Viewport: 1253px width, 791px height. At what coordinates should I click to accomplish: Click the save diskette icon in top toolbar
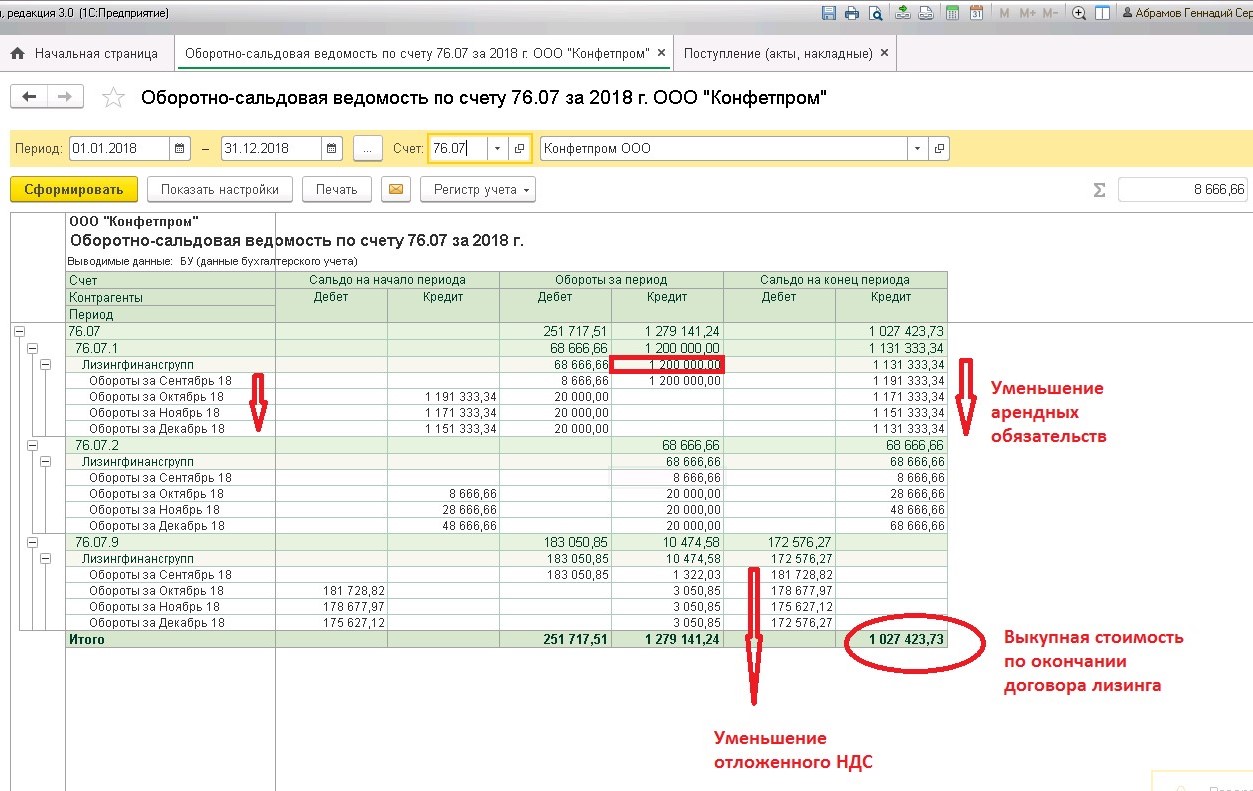[x=829, y=13]
